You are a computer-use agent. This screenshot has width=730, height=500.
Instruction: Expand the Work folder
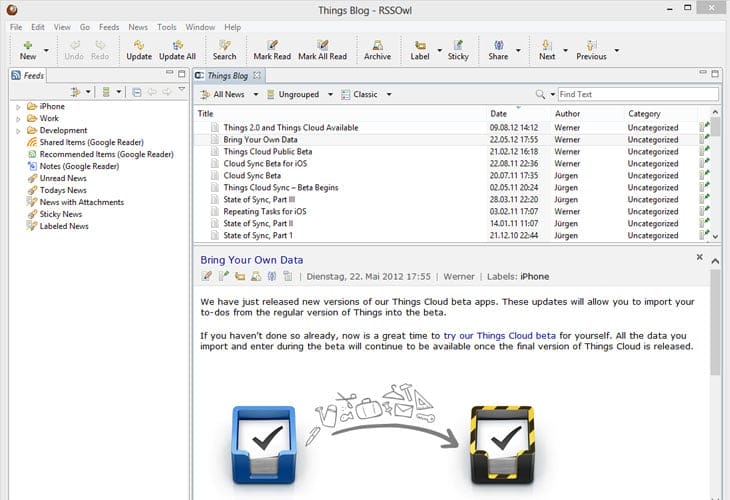18,119
